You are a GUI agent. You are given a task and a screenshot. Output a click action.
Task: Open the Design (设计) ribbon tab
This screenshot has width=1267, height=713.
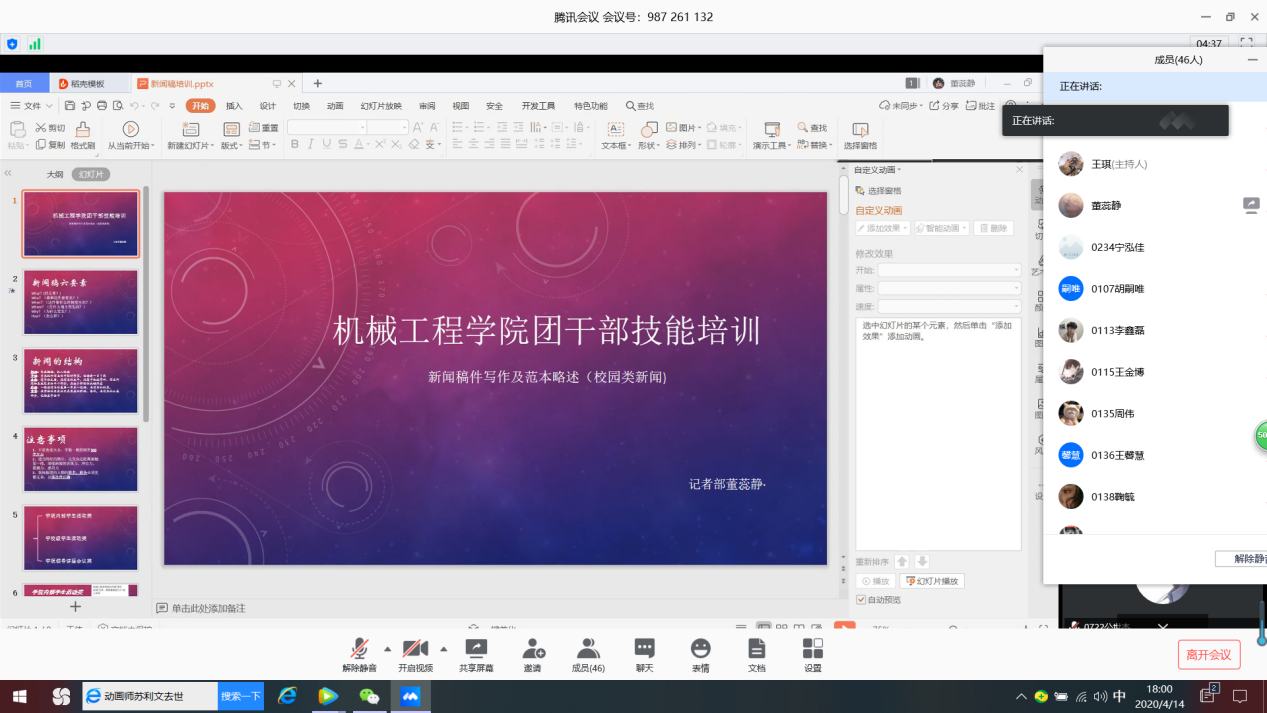[x=268, y=106]
